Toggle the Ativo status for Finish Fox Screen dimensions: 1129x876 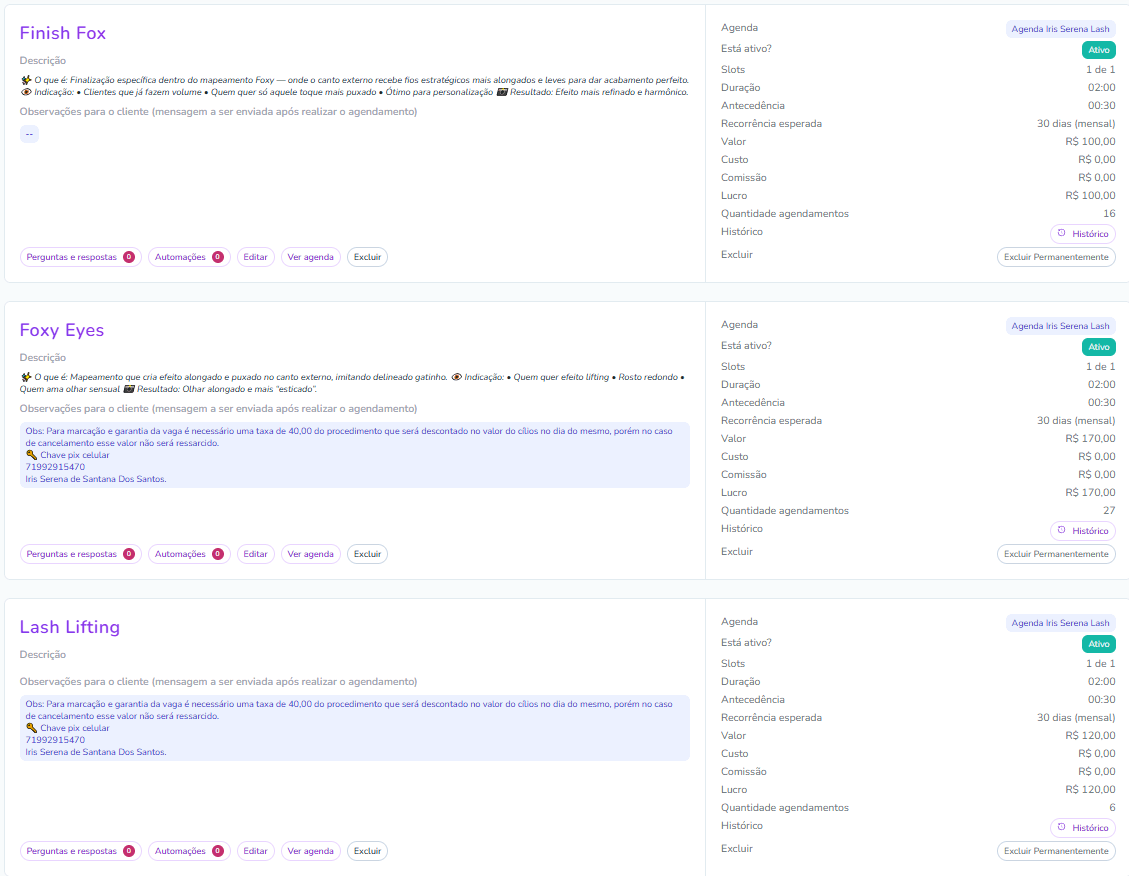point(1098,50)
